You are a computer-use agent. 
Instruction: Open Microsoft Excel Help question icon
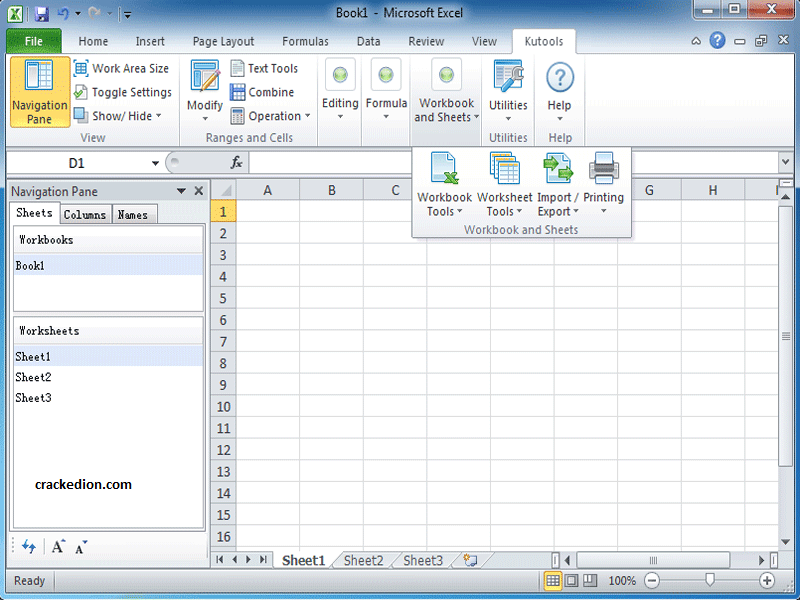pyautogui.click(x=717, y=40)
